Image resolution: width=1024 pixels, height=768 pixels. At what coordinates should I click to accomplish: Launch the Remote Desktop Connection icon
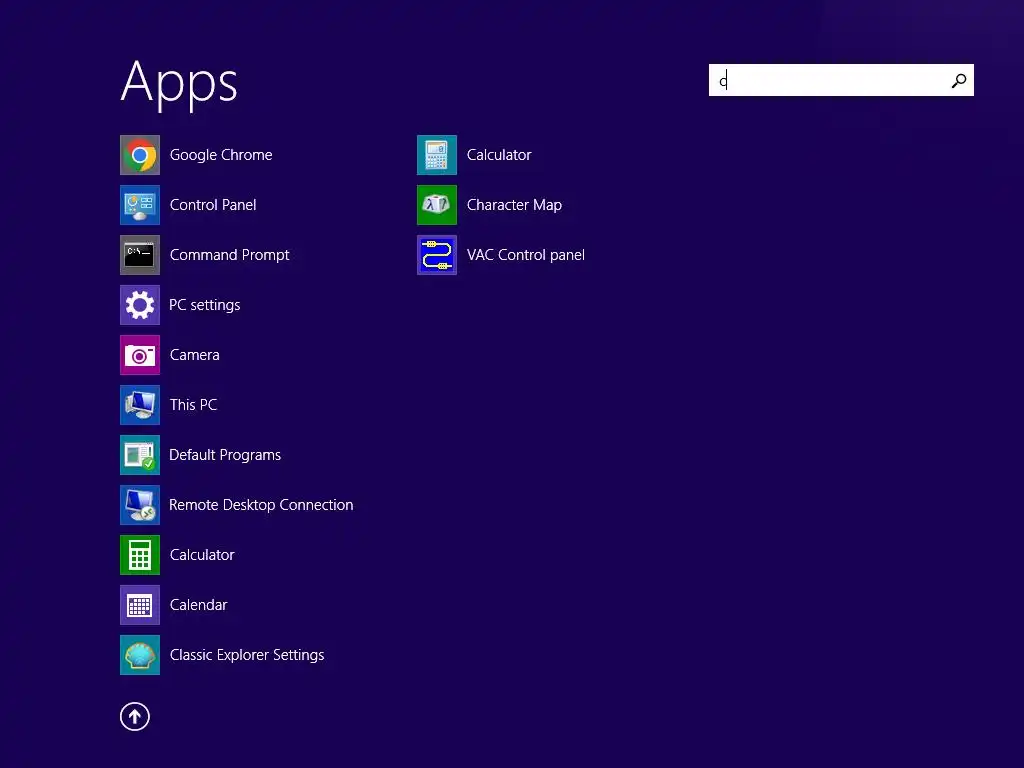[140, 505]
